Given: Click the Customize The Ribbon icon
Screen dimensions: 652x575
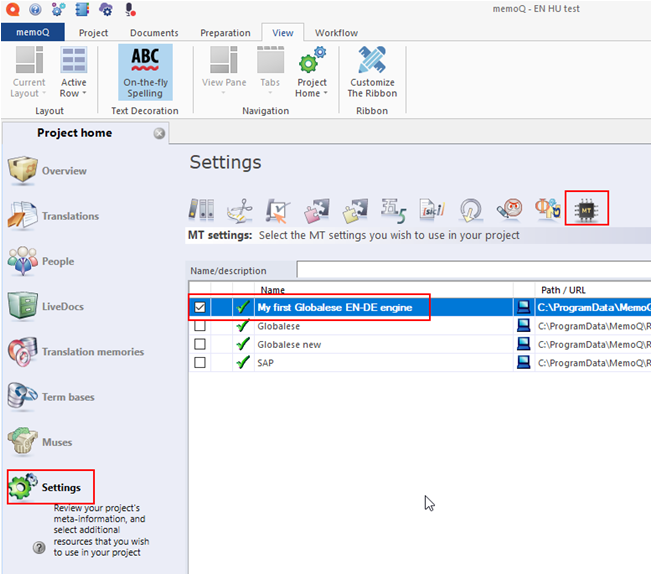Looking at the screenshot, I should [372, 72].
